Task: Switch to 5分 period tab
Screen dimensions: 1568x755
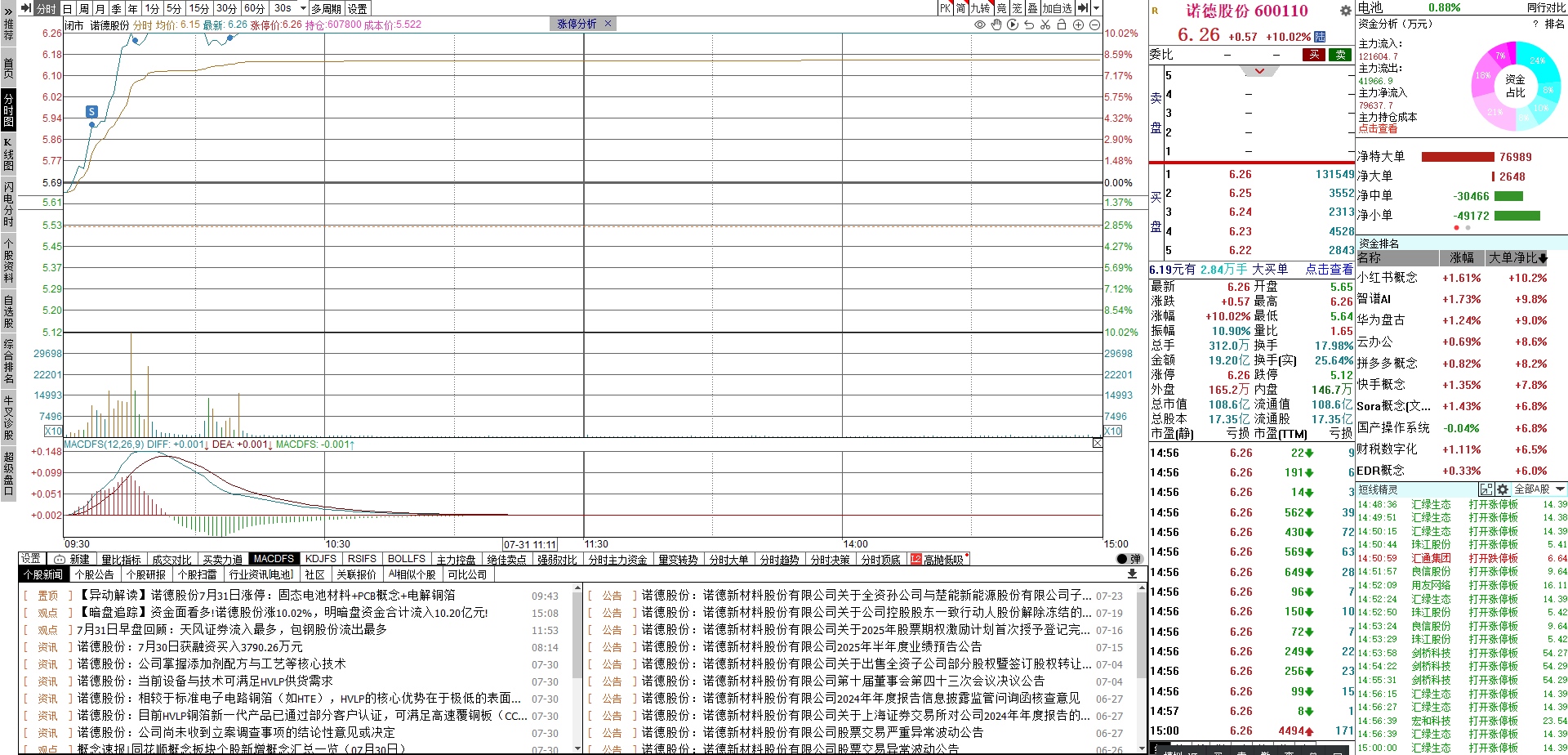Action: coord(174,8)
